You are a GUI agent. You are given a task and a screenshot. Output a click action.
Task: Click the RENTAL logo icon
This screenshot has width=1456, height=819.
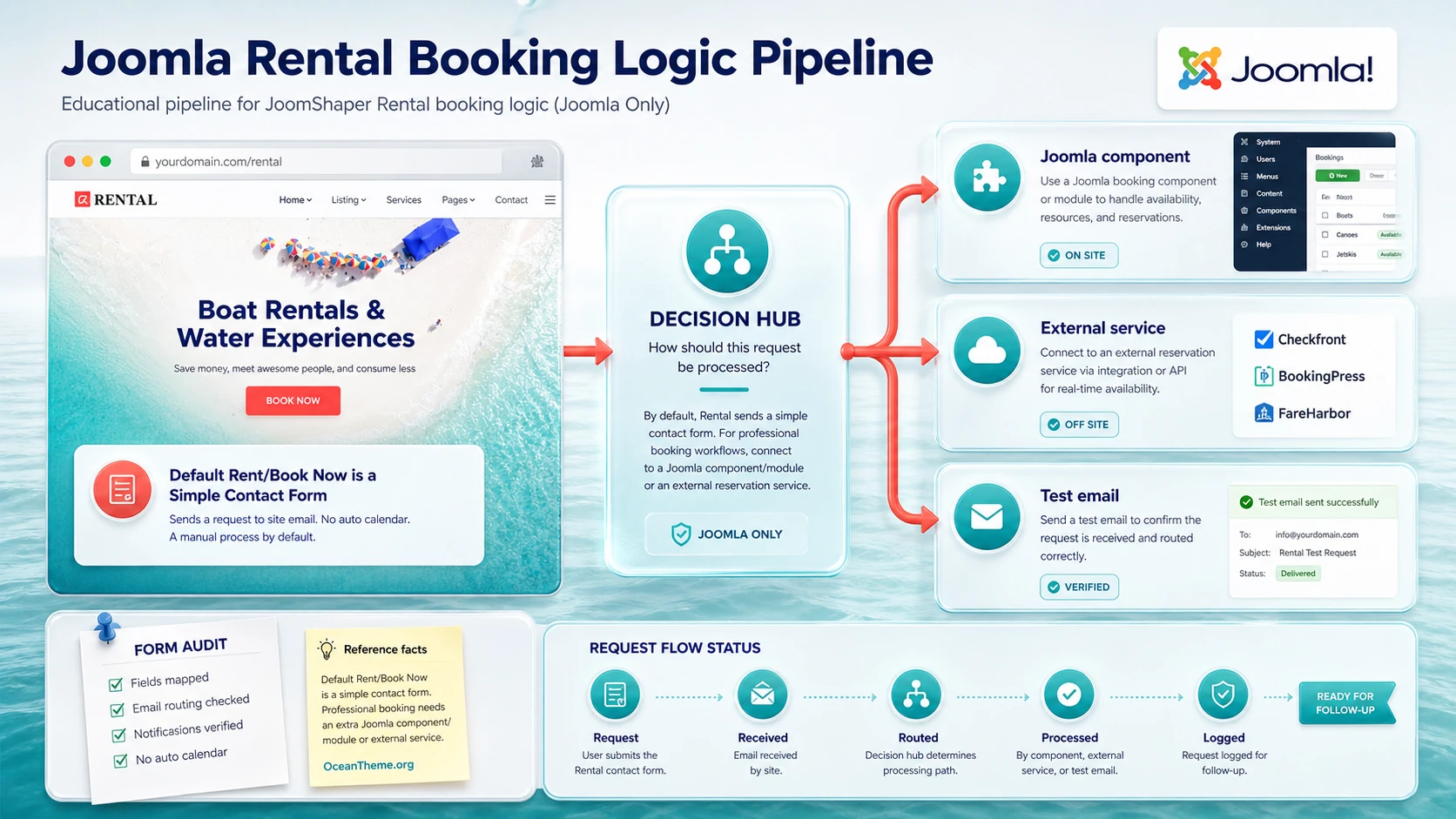coord(83,199)
